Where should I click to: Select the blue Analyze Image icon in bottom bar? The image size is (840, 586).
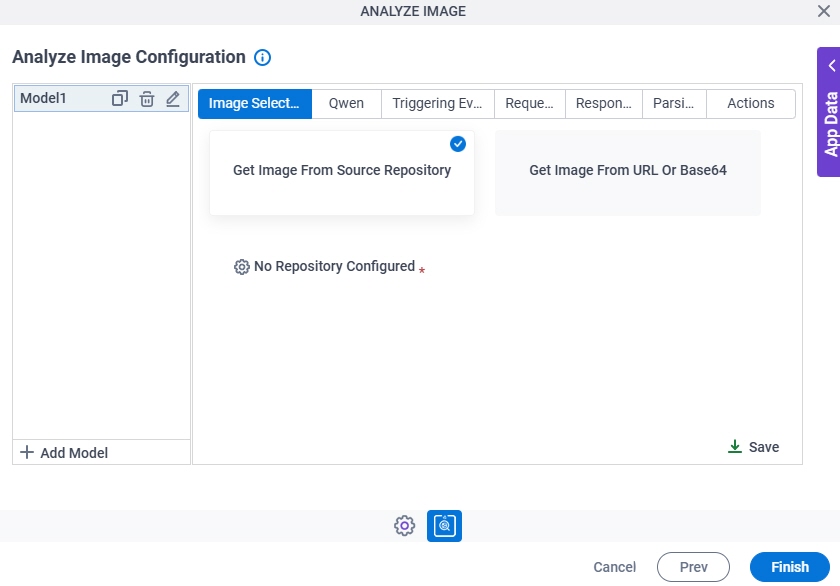(x=444, y=525)
